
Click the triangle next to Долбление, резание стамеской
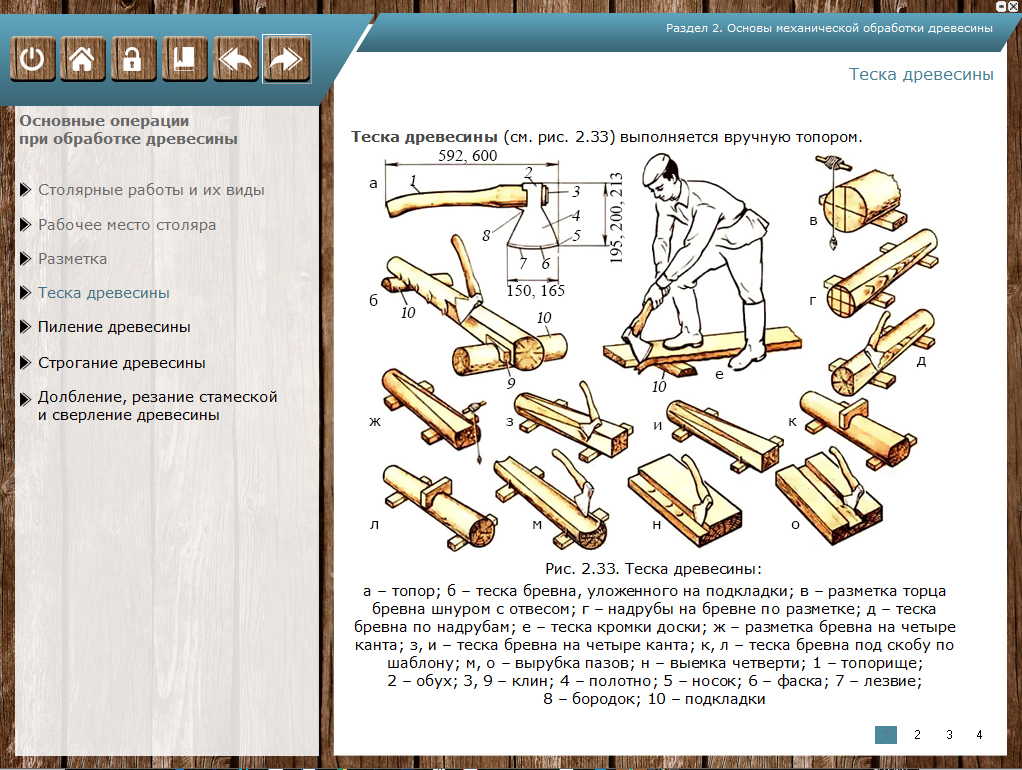(25, 399)
